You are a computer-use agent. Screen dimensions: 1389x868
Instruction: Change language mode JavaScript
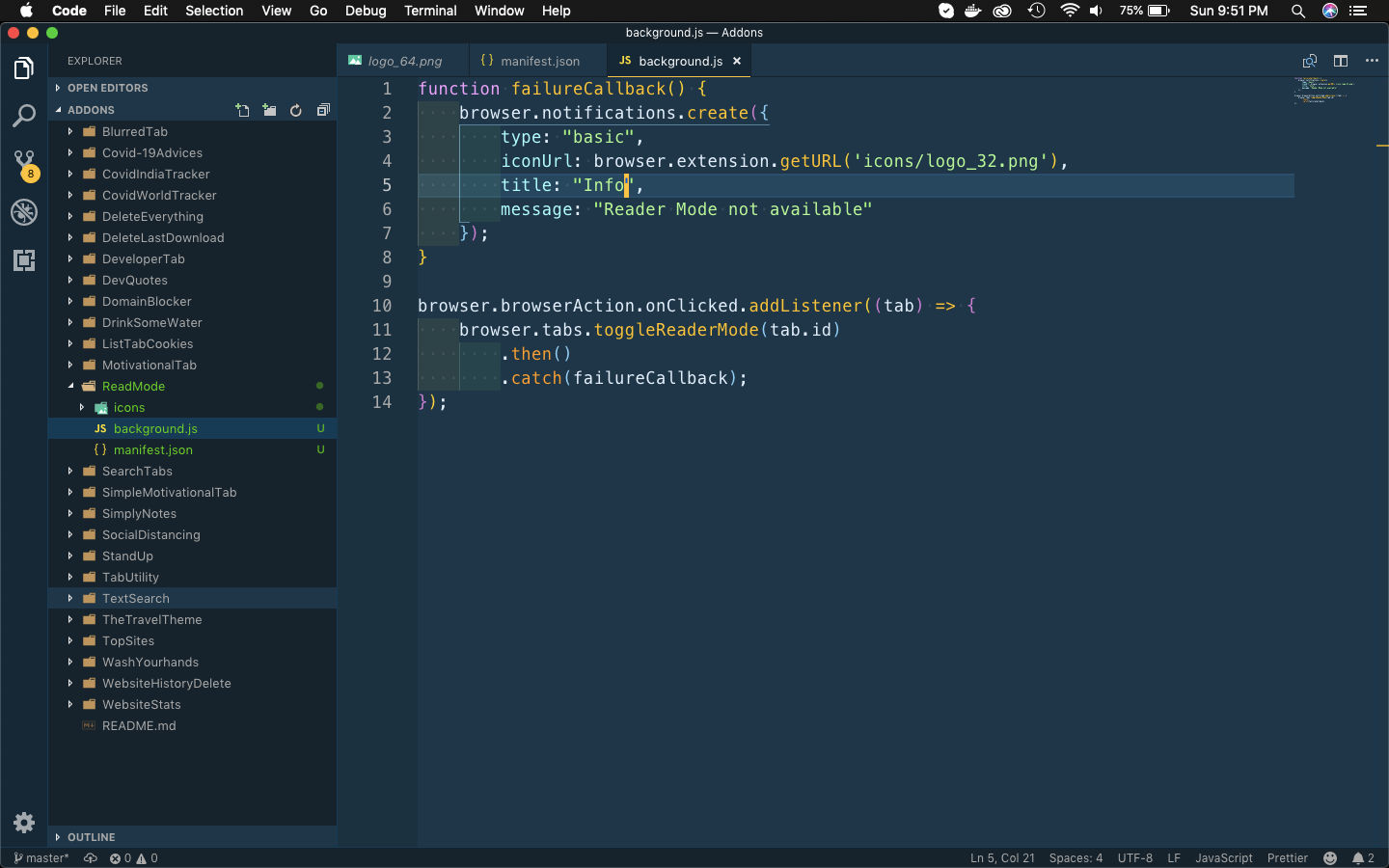coord(1224,858)
